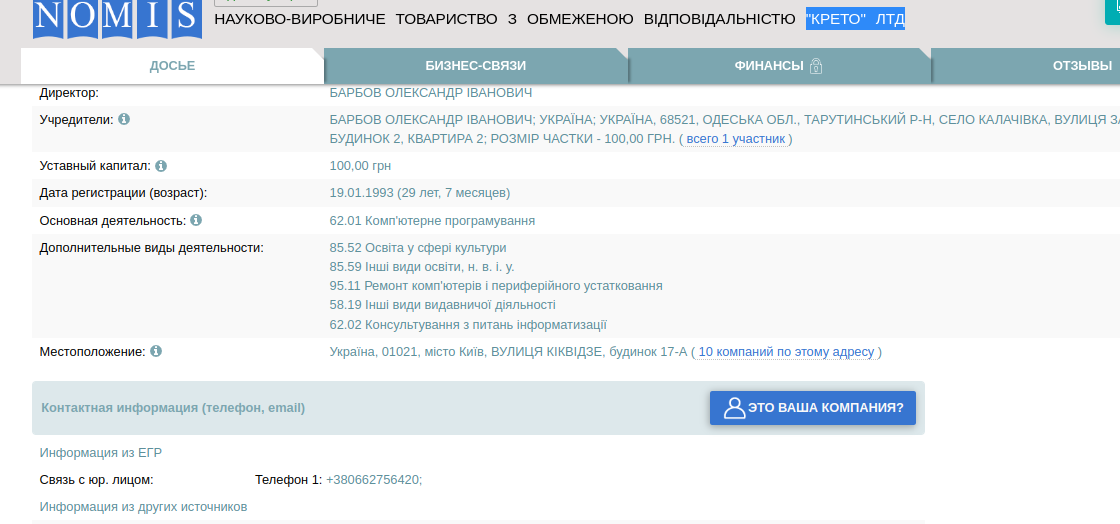Click info icon beside Местоположение

point(156,352)
